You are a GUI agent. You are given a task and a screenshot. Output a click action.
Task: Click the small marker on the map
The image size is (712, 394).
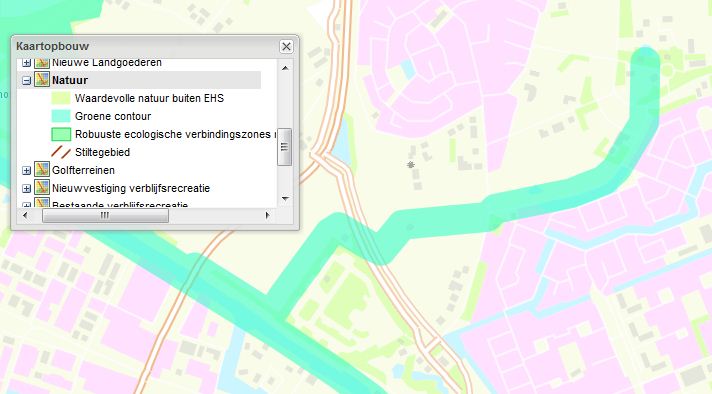410,165
